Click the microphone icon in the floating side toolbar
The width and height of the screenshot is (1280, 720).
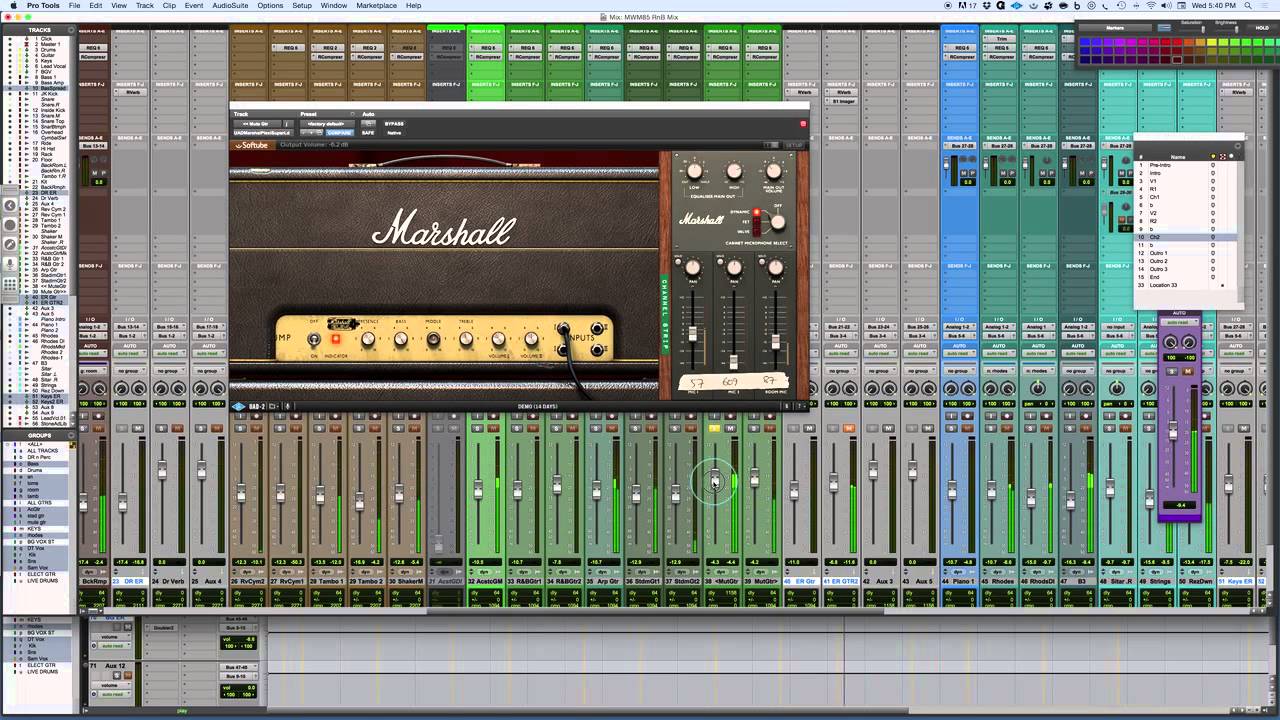(x=10, y=264)
